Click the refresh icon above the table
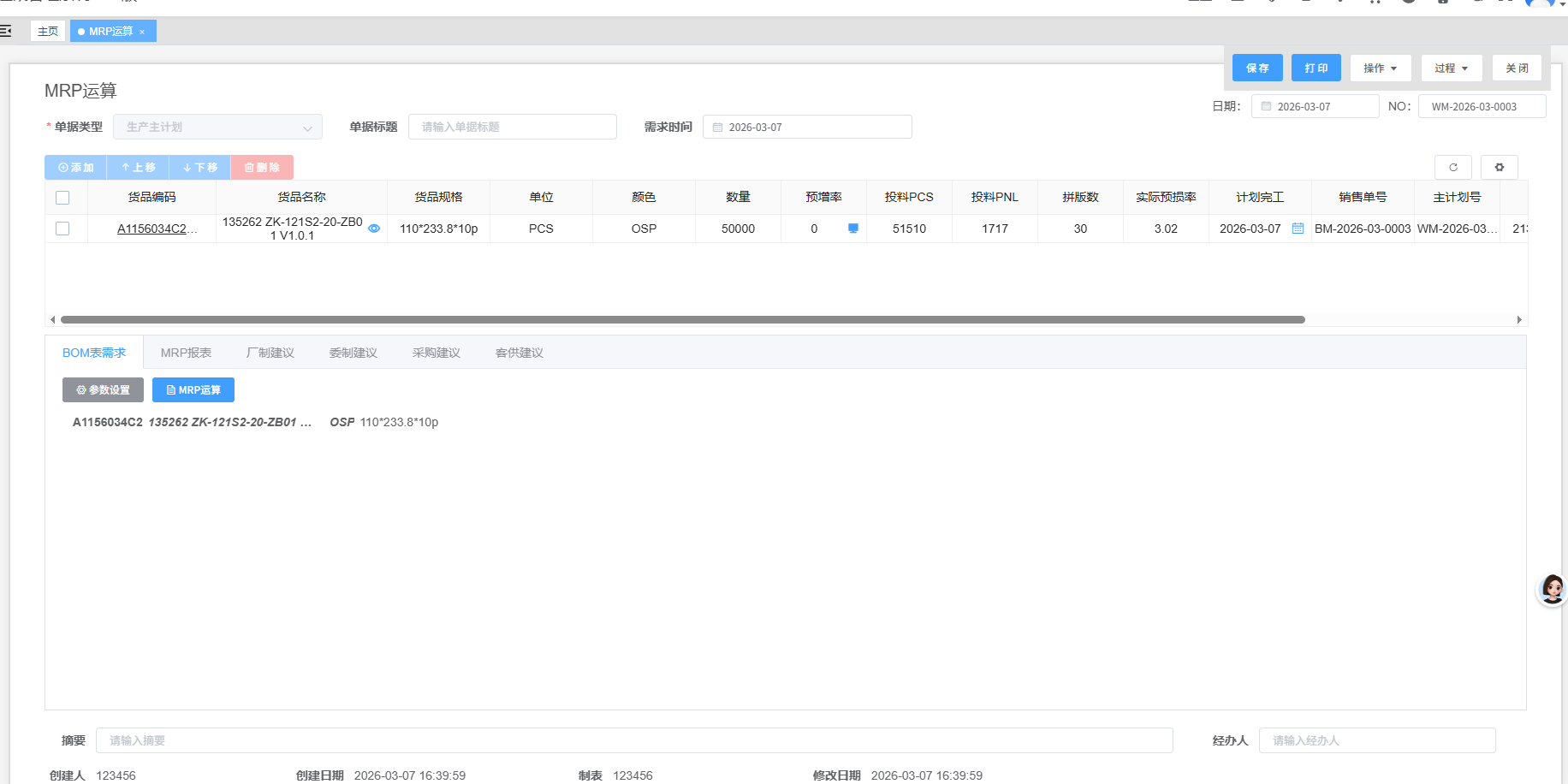The width and height of the screenshot is (1568, 784). coord(1452,168)
